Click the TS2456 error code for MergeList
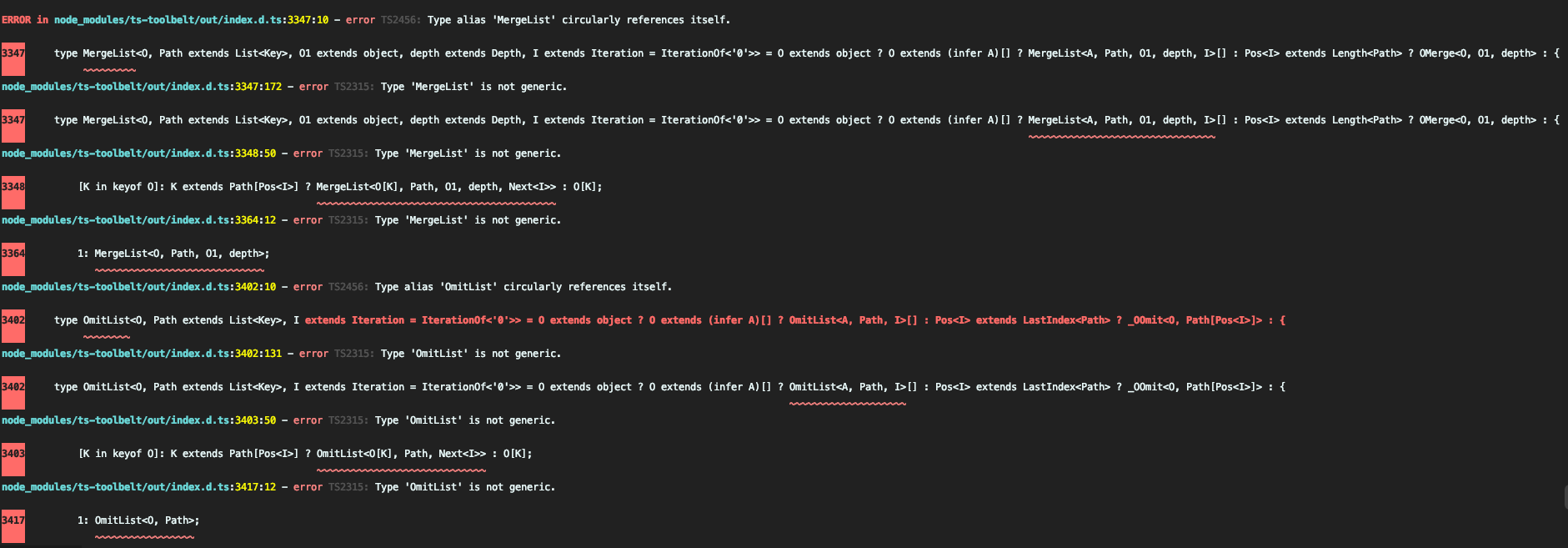The image size is (1568, 548). coord(401,20)
